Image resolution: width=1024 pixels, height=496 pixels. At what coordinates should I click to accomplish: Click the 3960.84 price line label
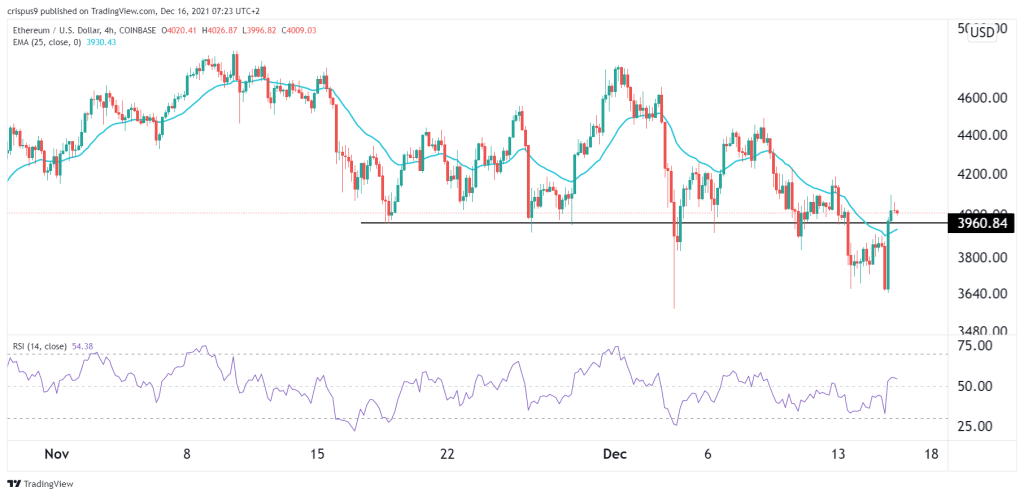982,223
